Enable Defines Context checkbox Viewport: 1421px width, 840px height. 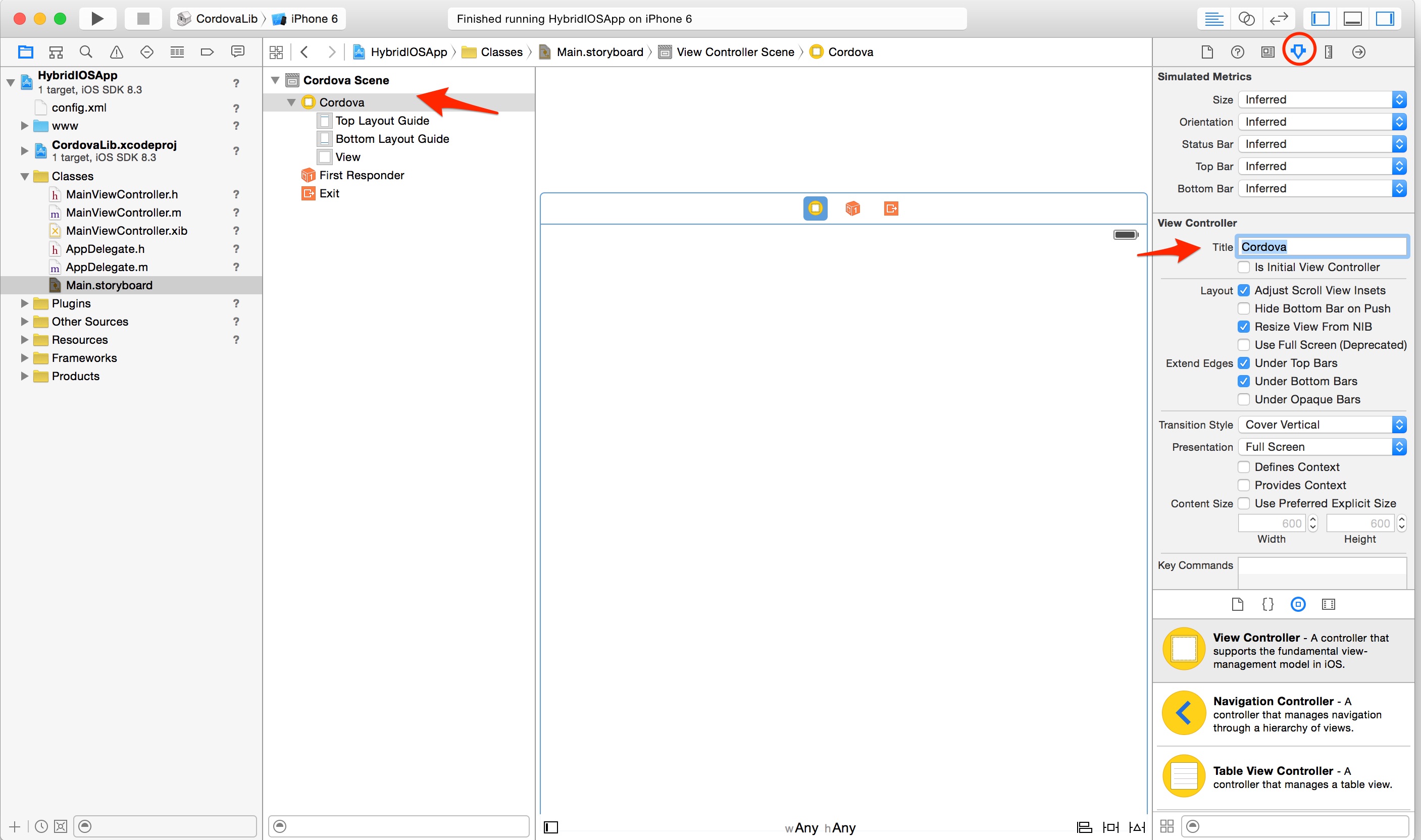[x=1244, y=467]
